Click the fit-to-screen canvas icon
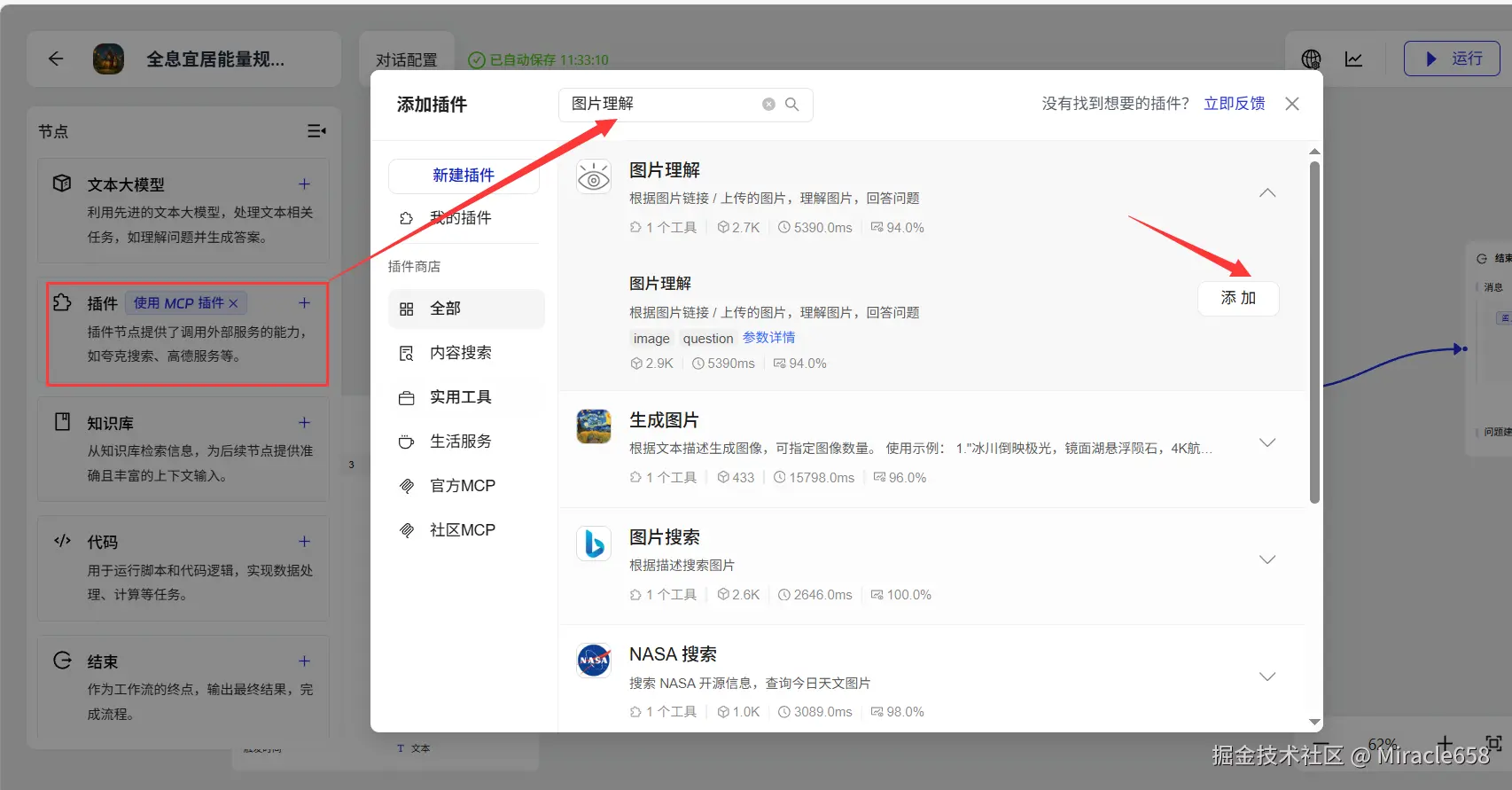Viewport: 1512px width, 790px height. coord(1493,743)
